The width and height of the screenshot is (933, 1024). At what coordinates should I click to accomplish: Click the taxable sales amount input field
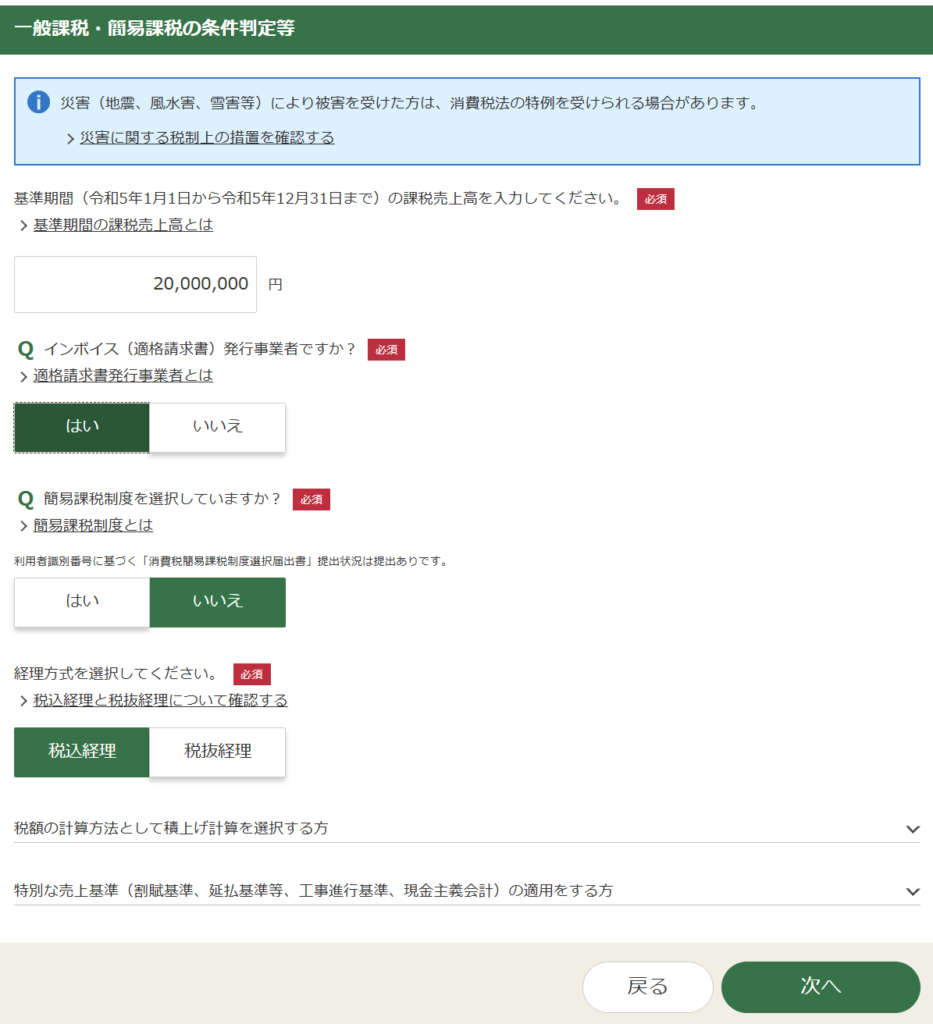(136, 284)
